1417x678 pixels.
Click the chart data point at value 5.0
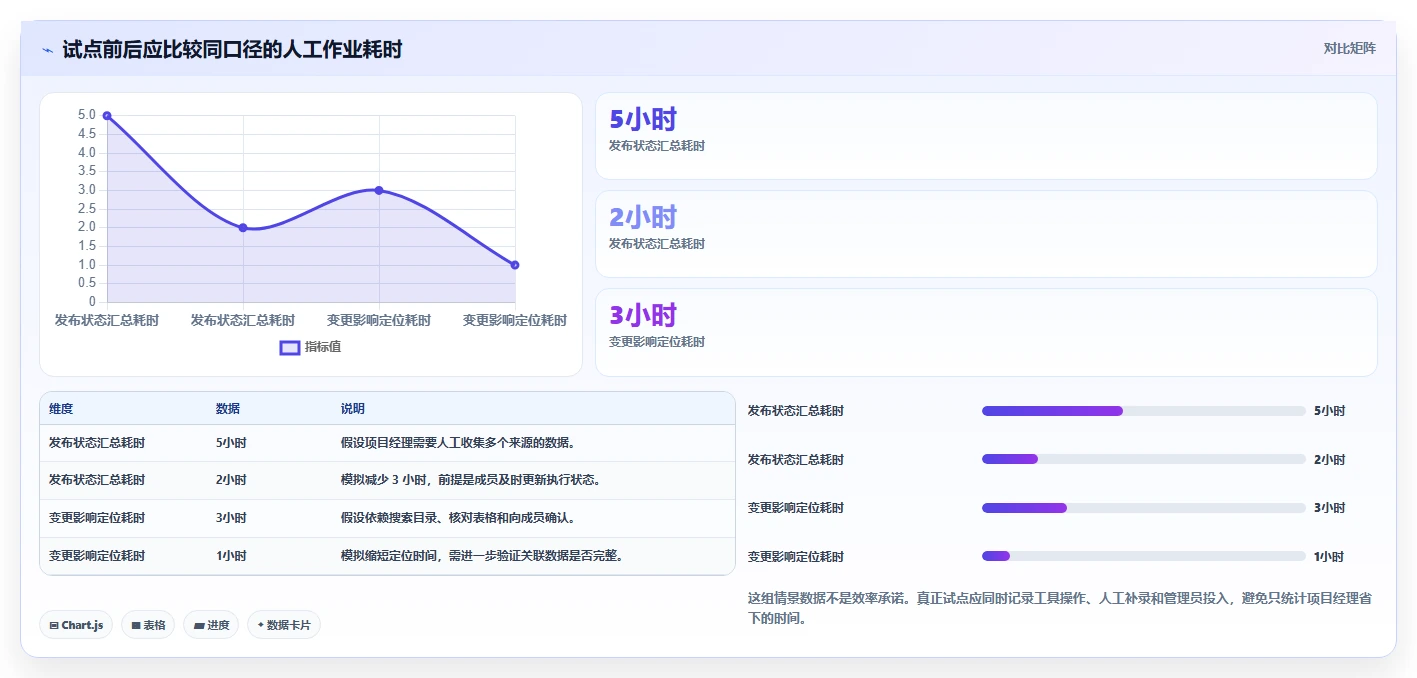tap(107, 116)
